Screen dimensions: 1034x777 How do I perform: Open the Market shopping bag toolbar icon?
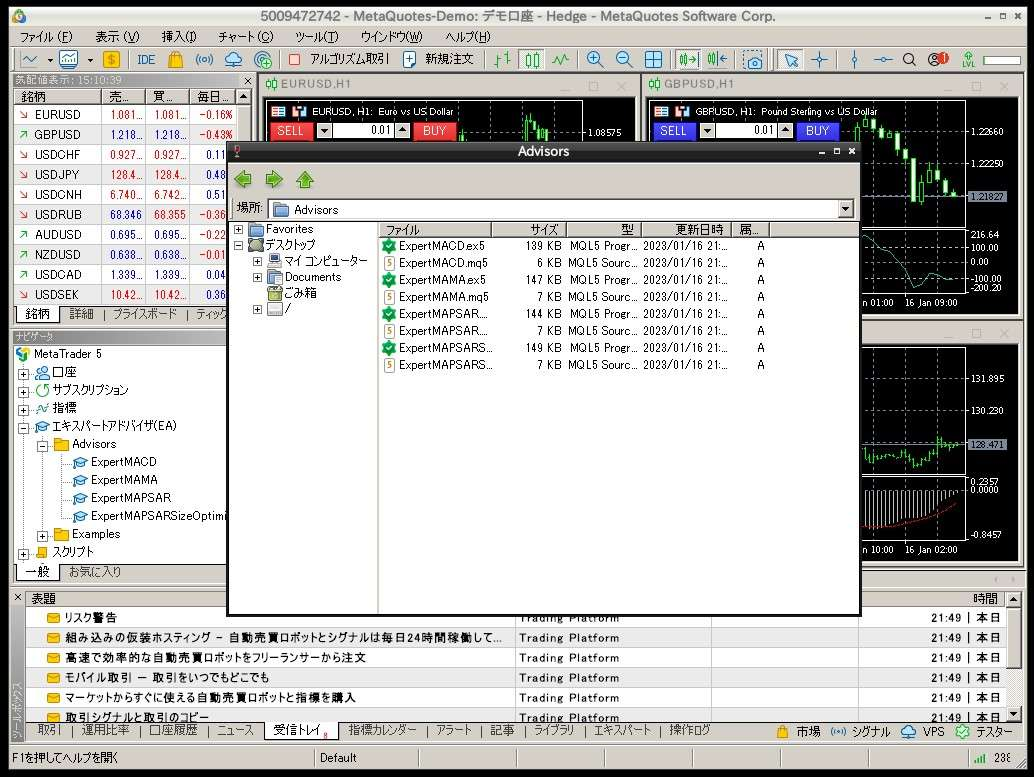pos(175,59)
